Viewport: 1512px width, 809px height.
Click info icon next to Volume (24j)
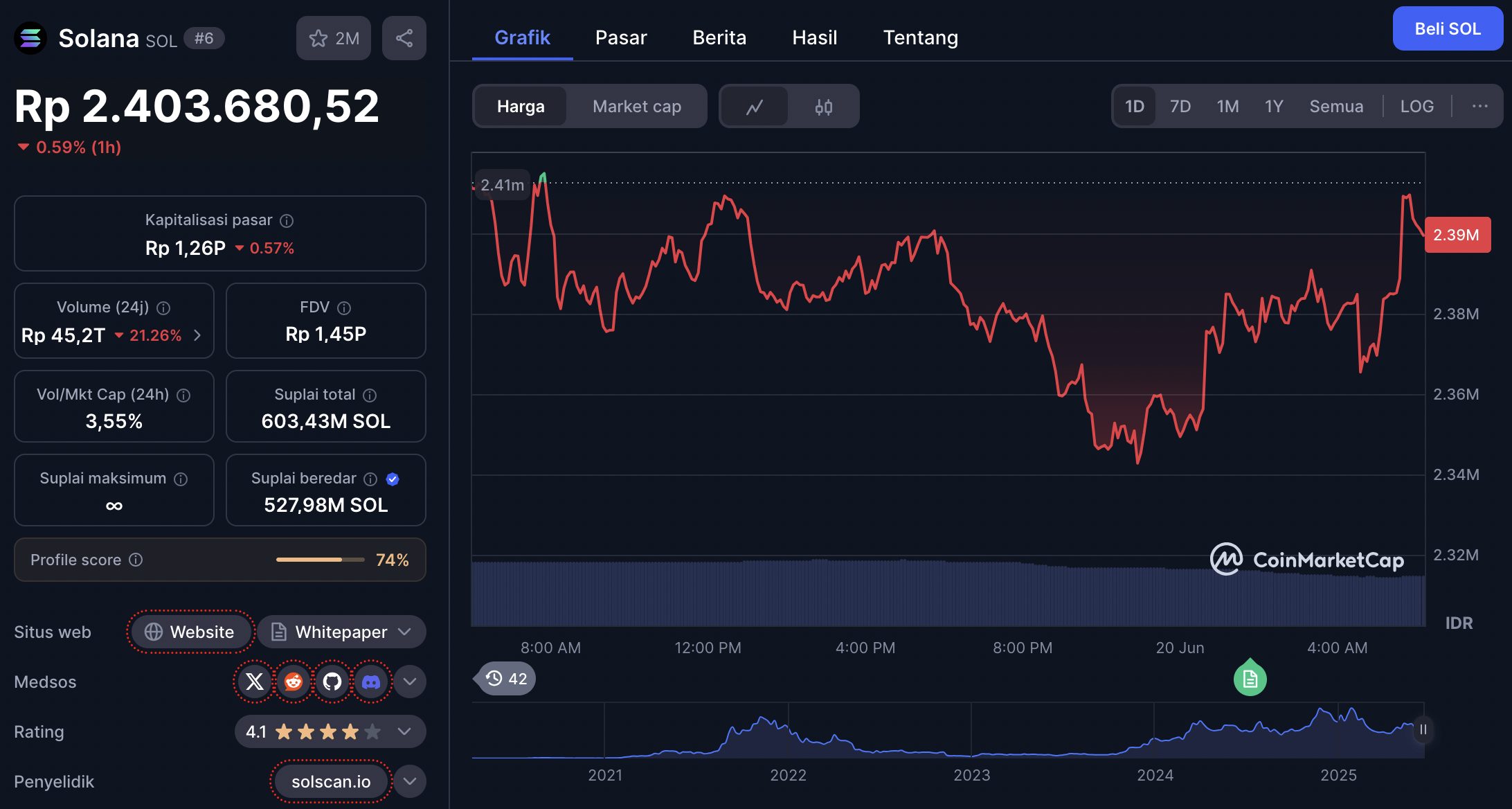click(x=163, y=308)
